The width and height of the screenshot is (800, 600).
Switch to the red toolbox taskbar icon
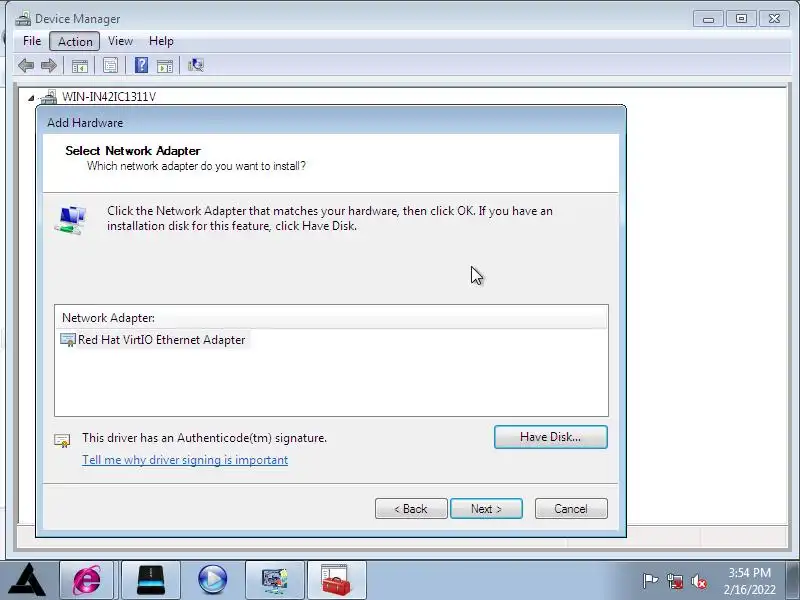point(336,580)
